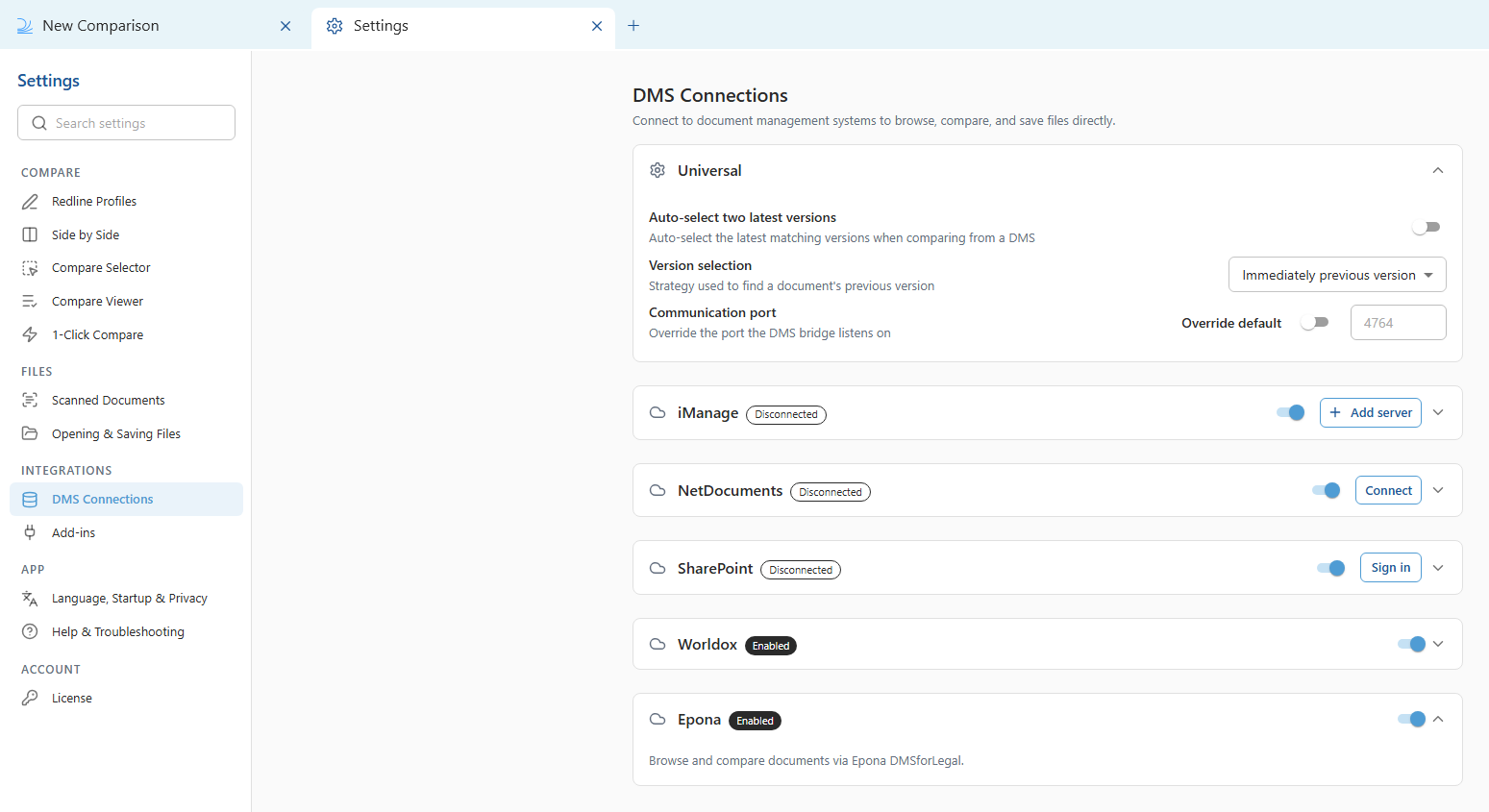This screenshot has height=812, width=1489.
Task: Click the NetDocuments Connect button
Action: tap(1388, 490)
